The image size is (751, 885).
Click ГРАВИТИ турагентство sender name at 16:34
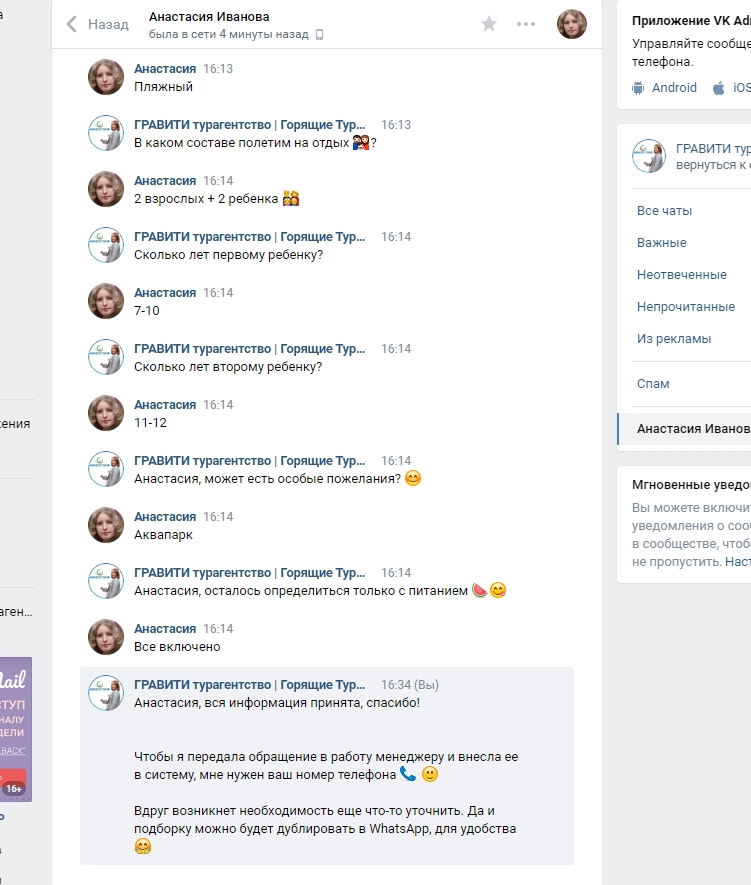[249, 685]
